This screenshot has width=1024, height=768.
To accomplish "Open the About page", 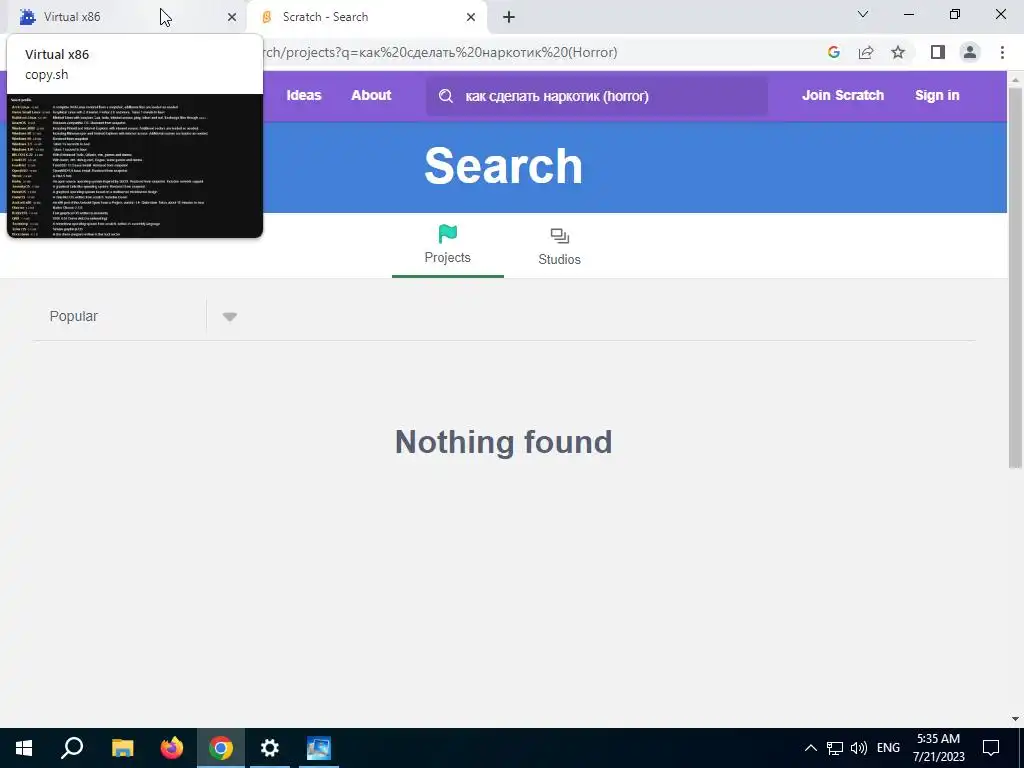I will [371, 95].
